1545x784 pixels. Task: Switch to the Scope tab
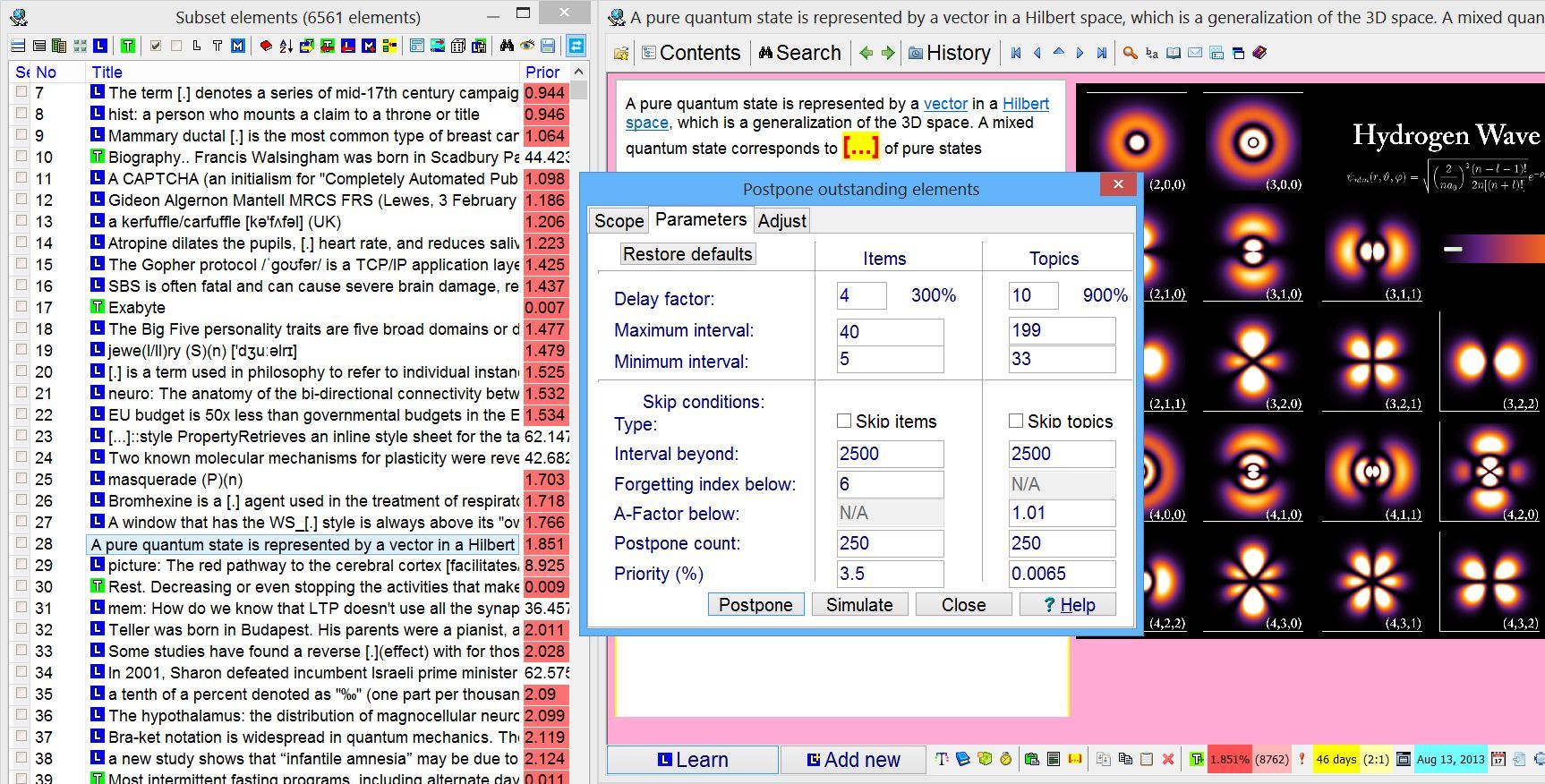[x=619, y=221]
